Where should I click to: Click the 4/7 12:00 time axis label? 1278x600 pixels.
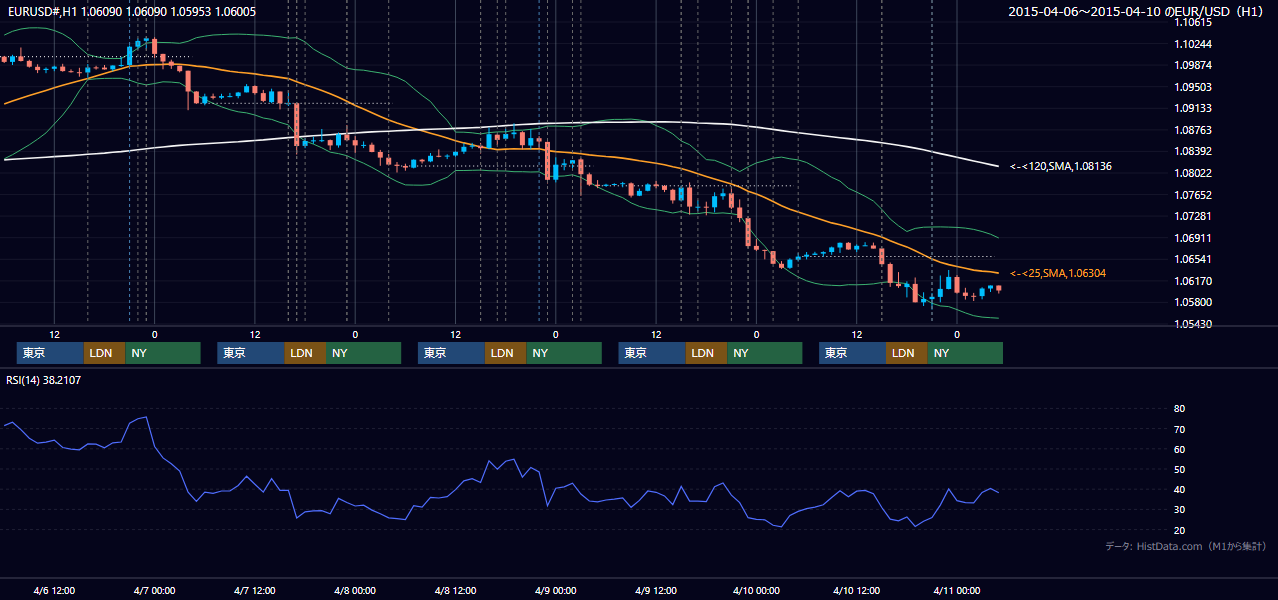click(254, 590)
